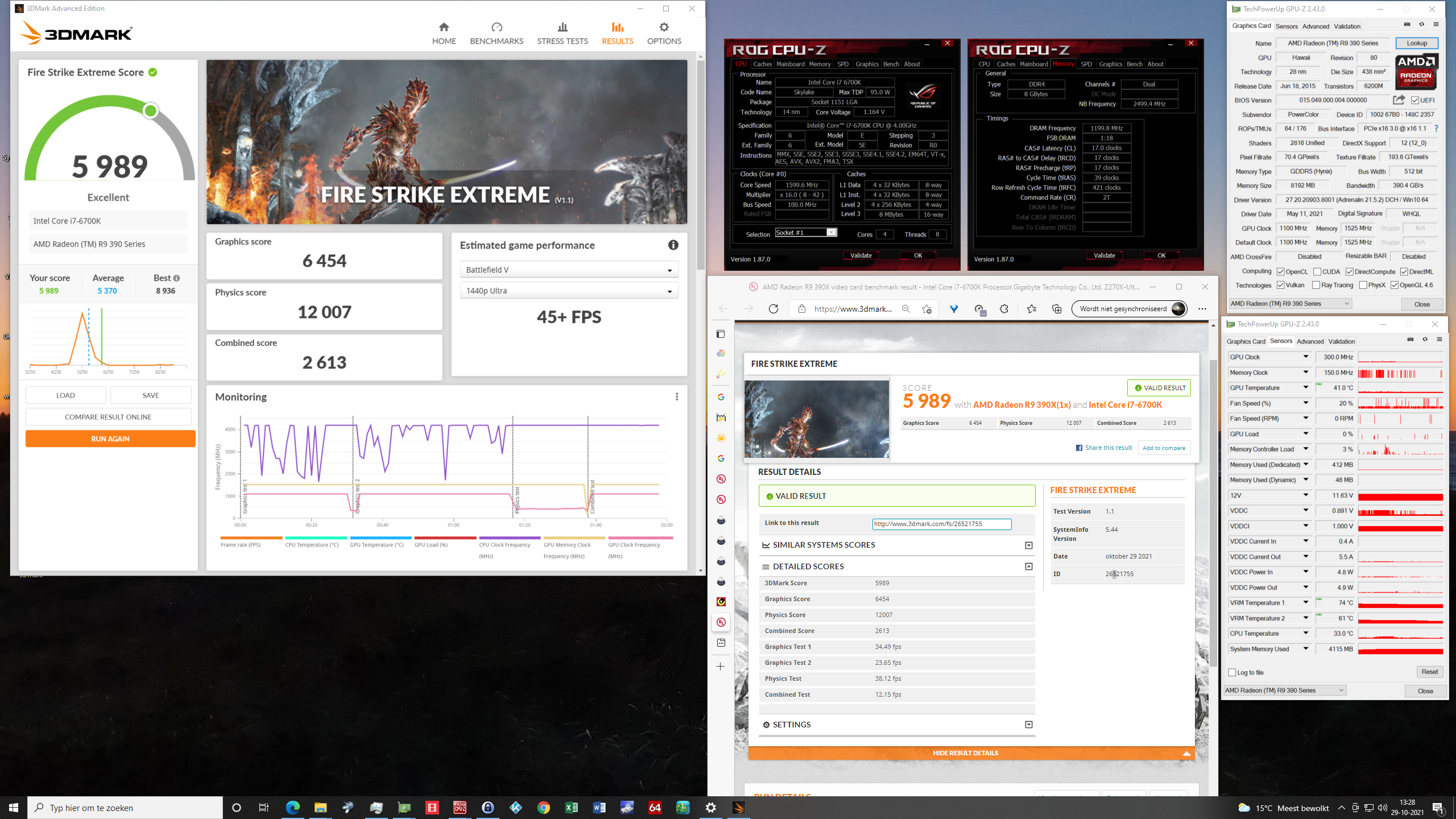Toggle the Vulkan checkbox

pos(1281,285)
